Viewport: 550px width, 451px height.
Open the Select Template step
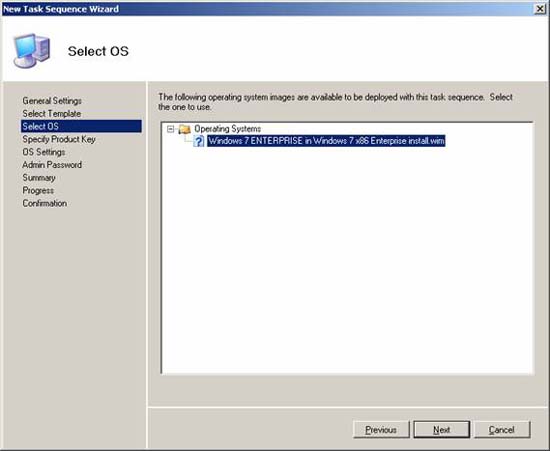52,114
